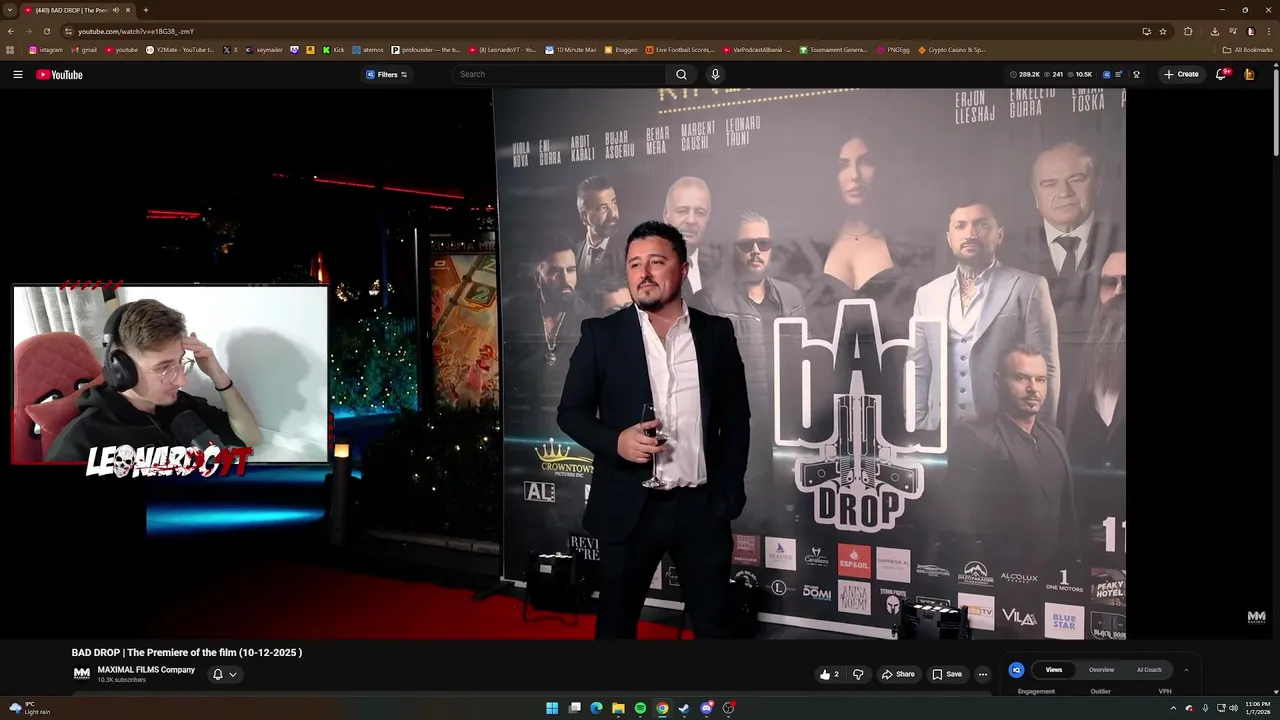Screen dimensions: 1280x720
Task: Select the Overview tab in stats panel
Action: [x=1101, y=670]
